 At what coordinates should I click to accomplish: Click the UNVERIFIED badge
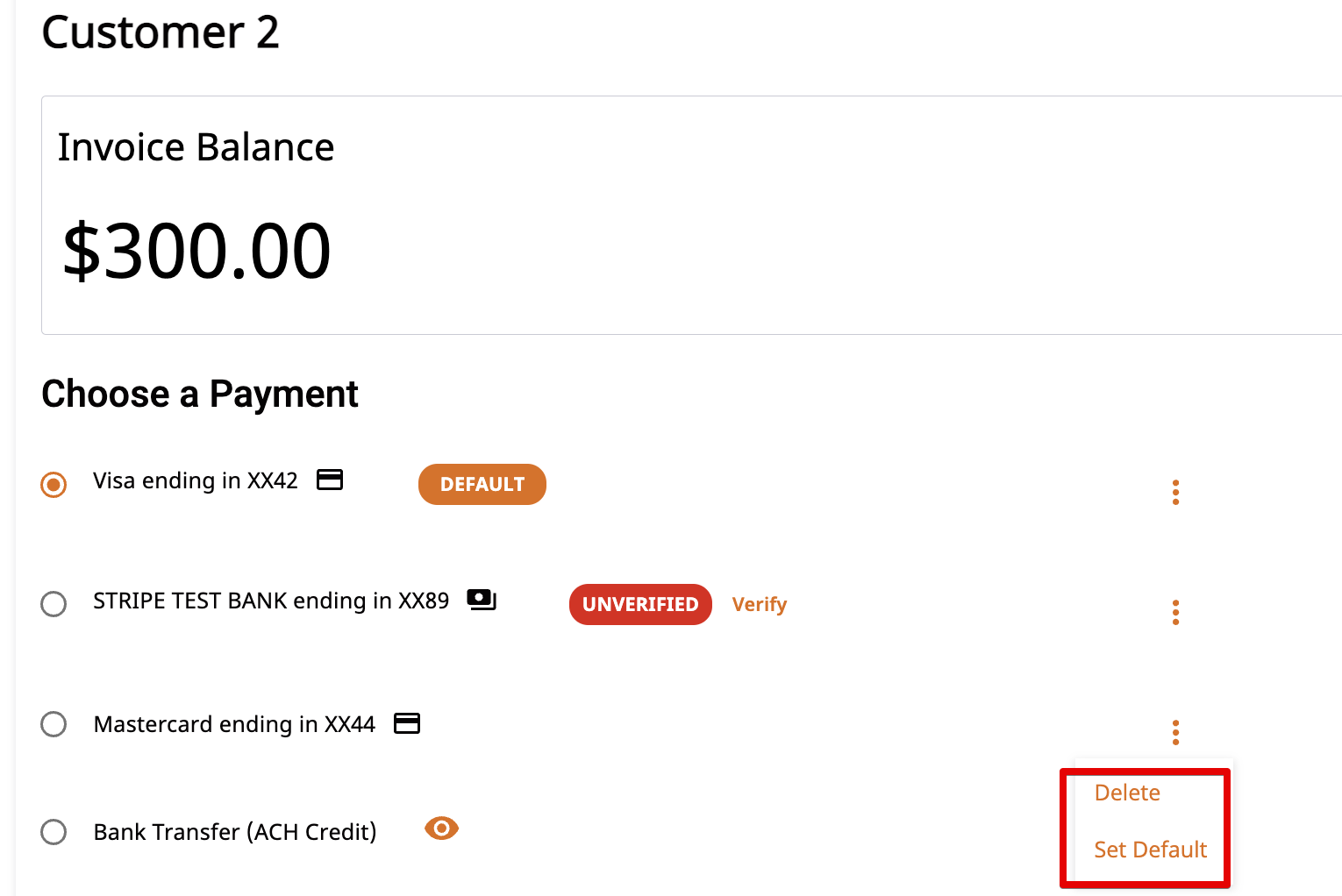click(x=640, y=604)
